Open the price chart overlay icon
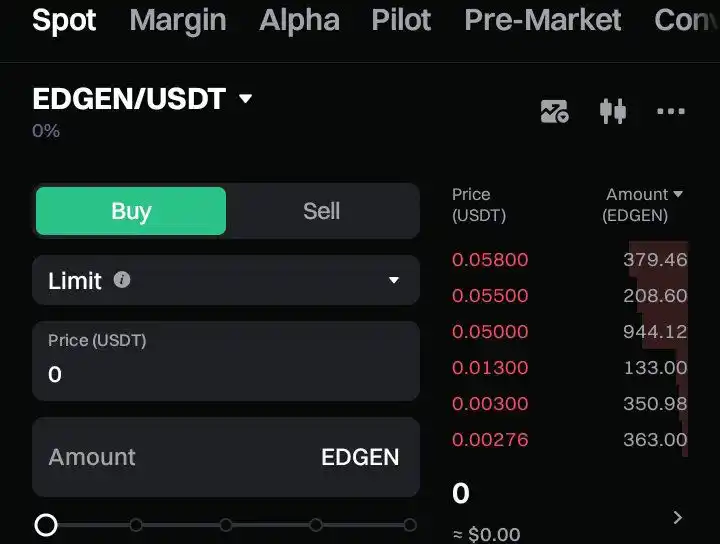720x544 pixels. pos(555,112)
